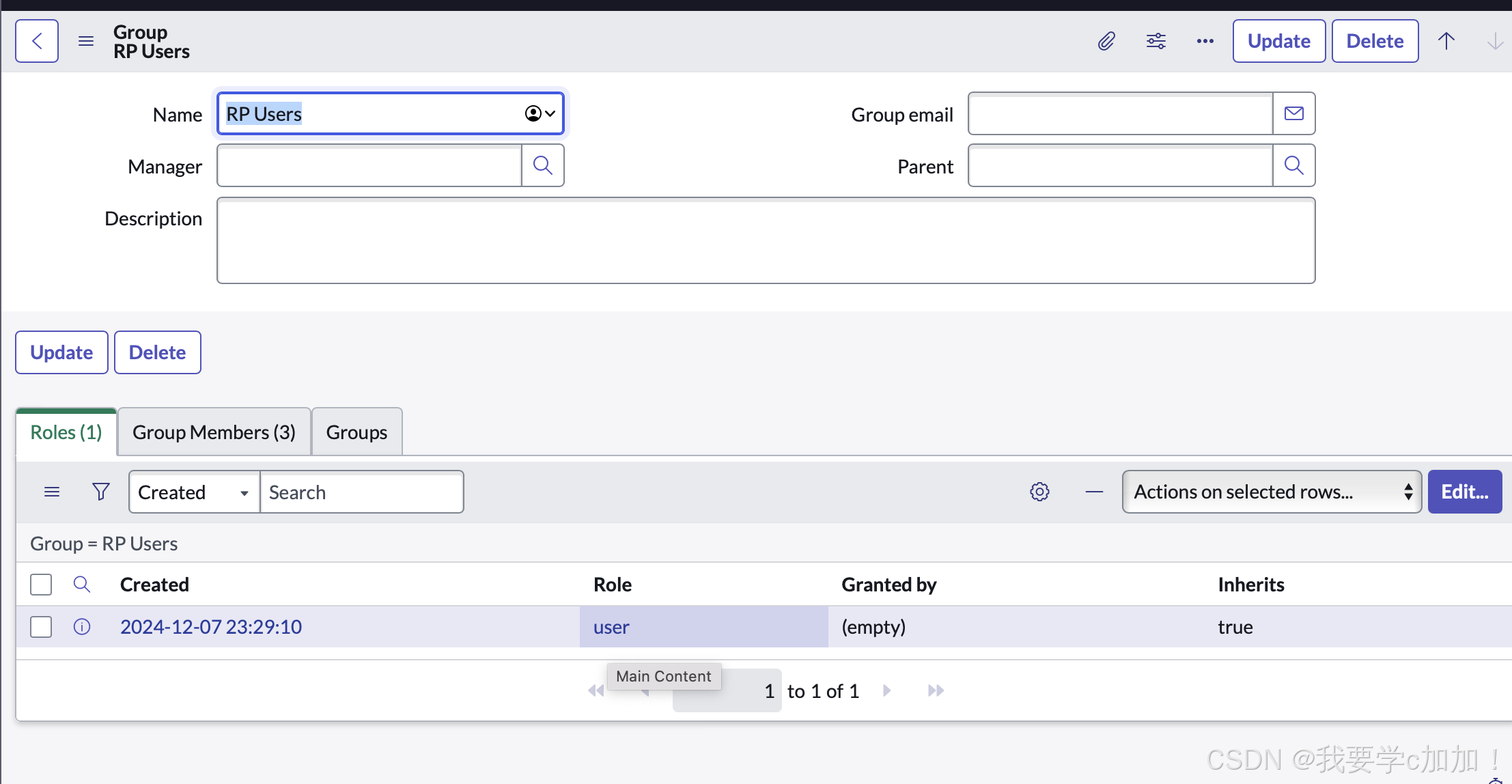Viewport: 1512px width, 784px height.
Task: Click the list personalize gear icon
Action: pos(1039,492)
